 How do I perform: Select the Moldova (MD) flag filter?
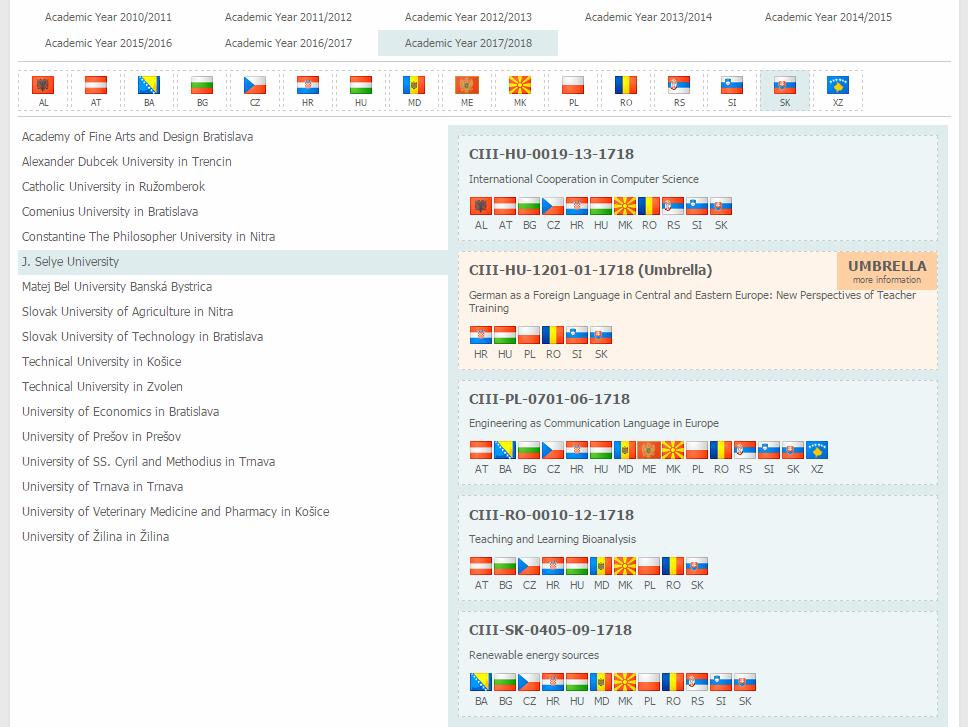(x=414, y=90)
